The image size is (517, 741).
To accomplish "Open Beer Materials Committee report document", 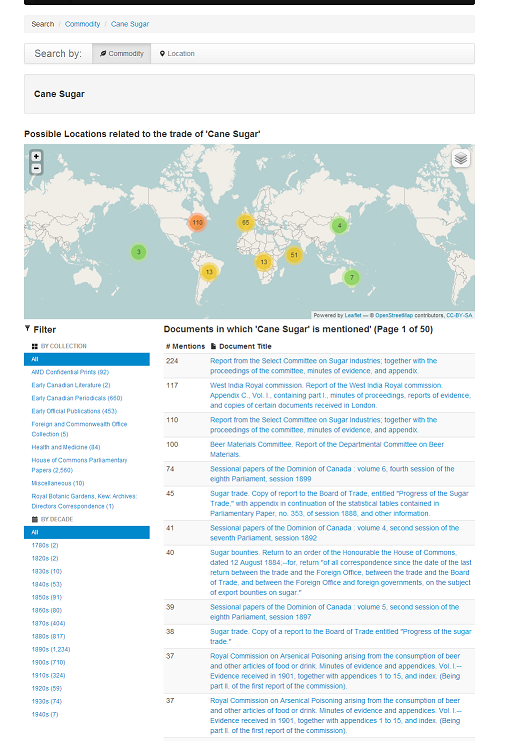I will (x=327, y=449).
